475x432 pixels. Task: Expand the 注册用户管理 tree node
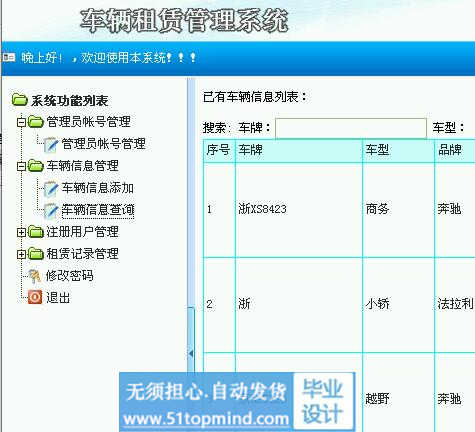pos(21,232)
